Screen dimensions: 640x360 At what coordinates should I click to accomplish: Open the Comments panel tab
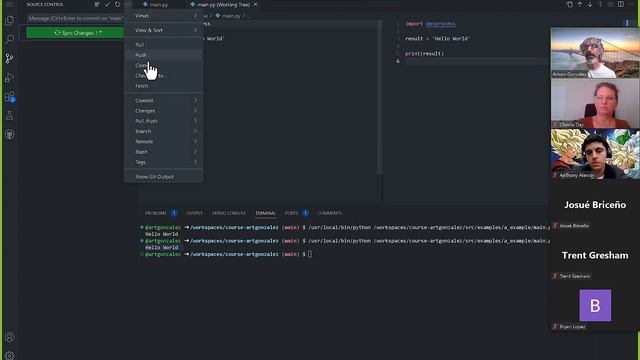point(329,213)
